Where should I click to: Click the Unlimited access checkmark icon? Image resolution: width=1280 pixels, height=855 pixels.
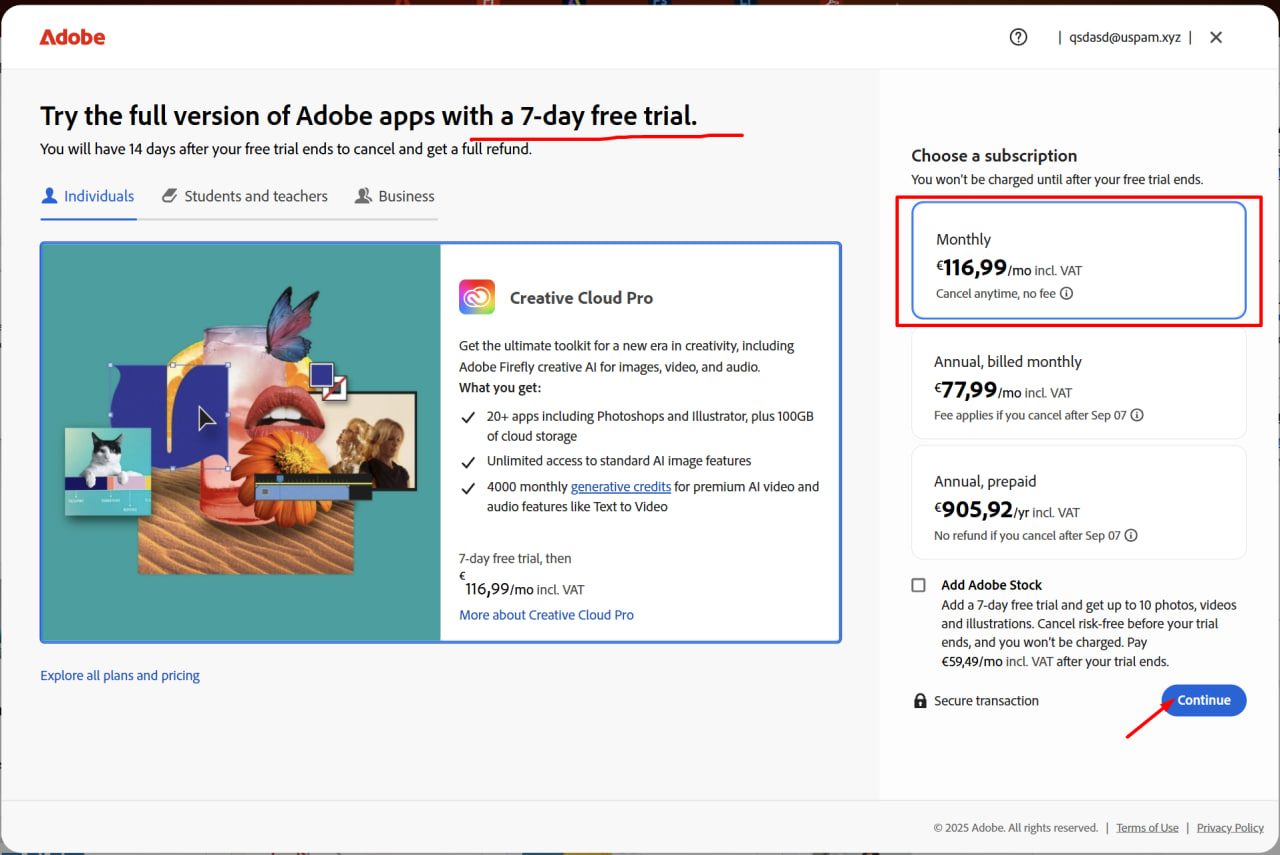(467, 462)
